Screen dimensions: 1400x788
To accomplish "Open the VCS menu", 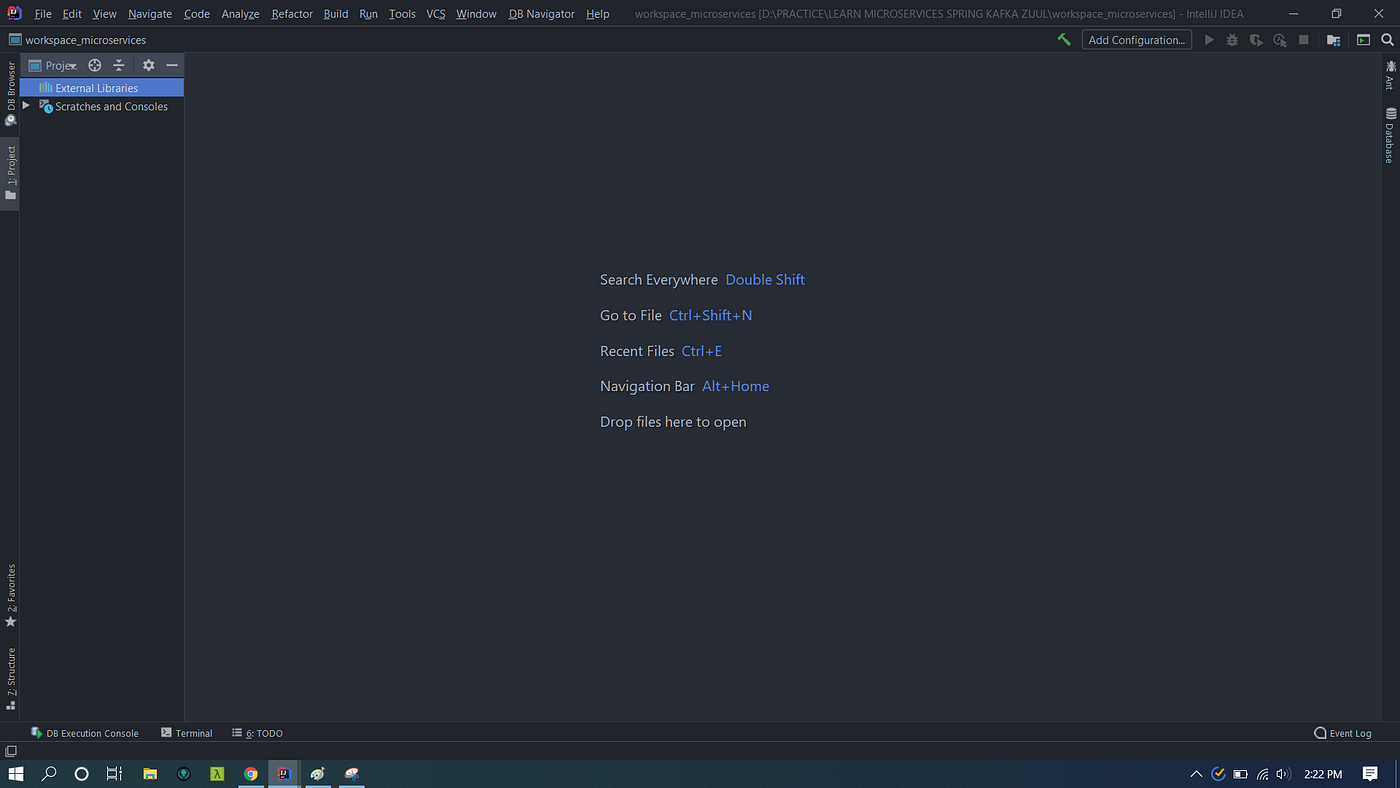I will point(436,14).
